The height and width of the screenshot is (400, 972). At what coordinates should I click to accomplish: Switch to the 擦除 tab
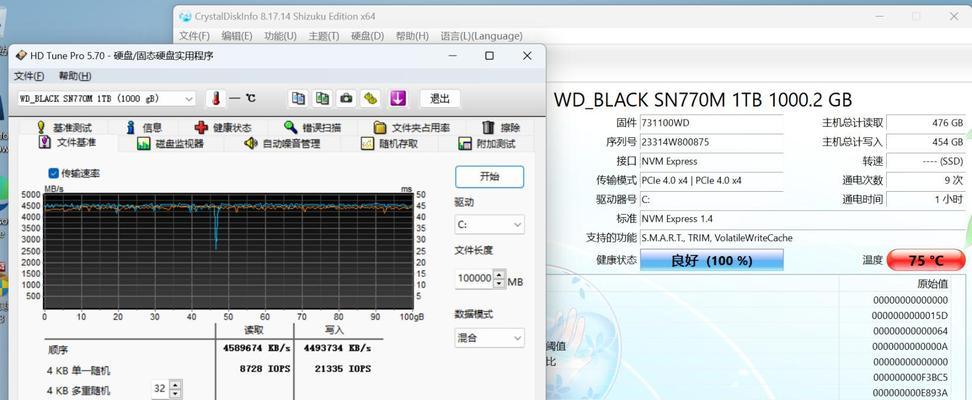click(x=501, y=128)
